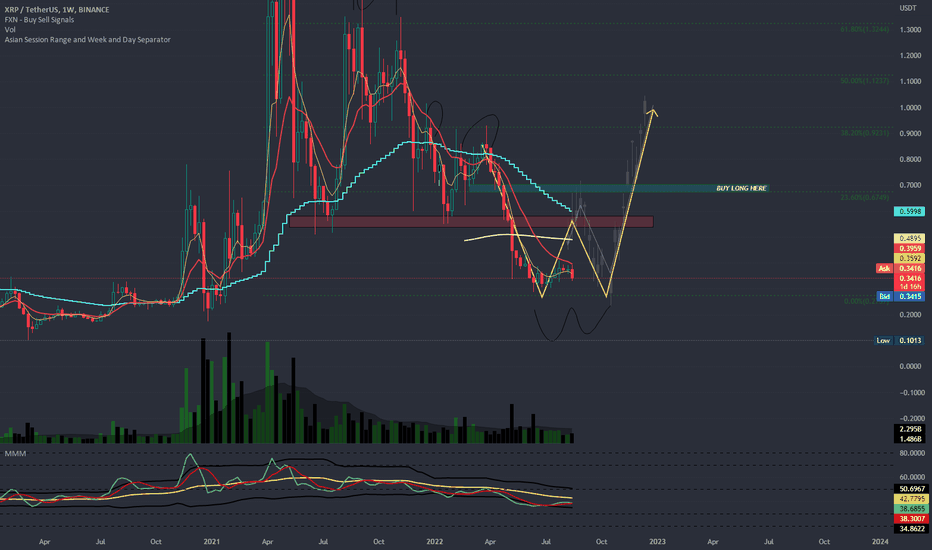Click the 1.486B volume value tag

(909, 439)
